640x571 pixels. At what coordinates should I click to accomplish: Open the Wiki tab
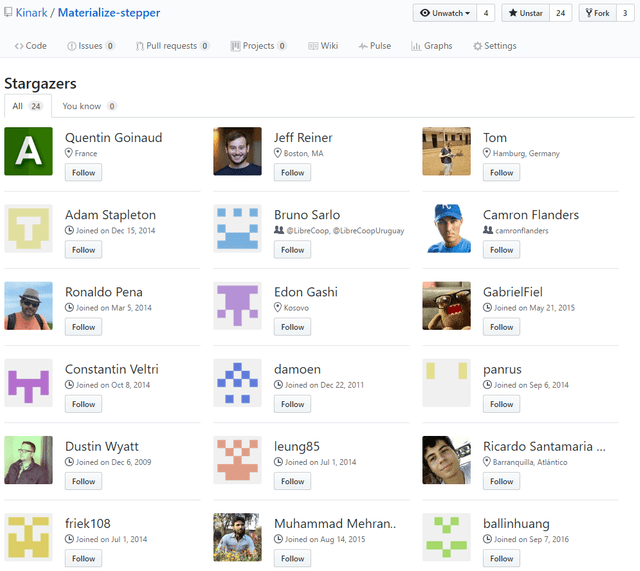pyautogui.click(x=323, y=46)
